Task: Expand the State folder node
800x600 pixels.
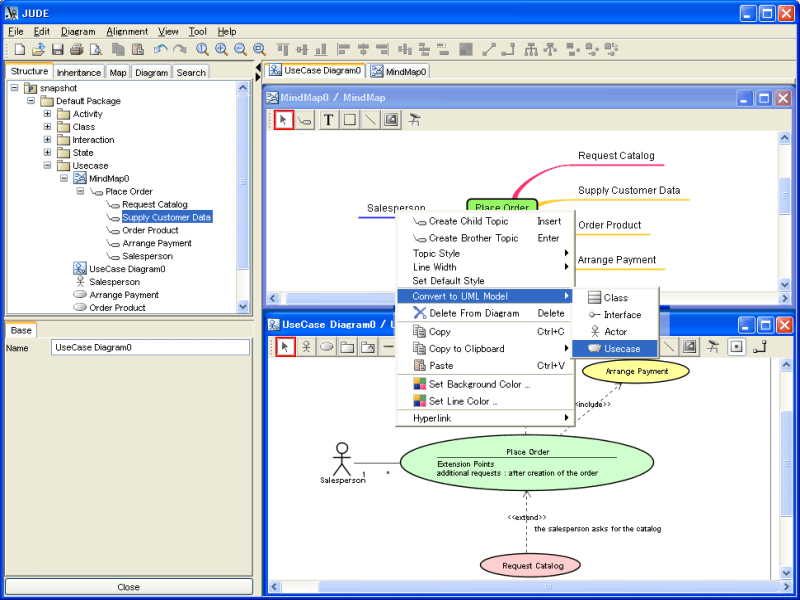Action: coord(47,152)
